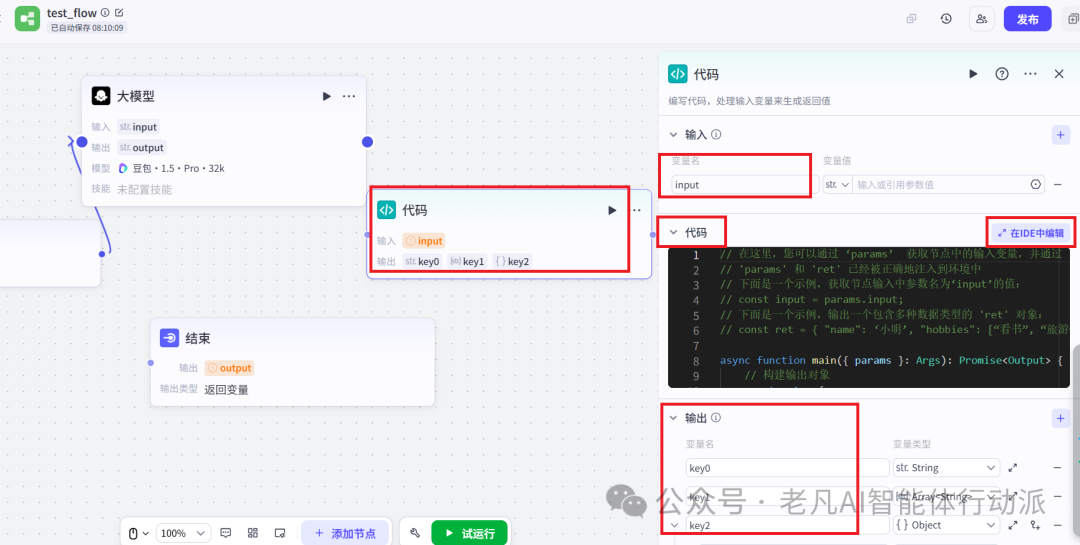Click the test_flow app logo

pyautogui.click(x=28, y=19)
